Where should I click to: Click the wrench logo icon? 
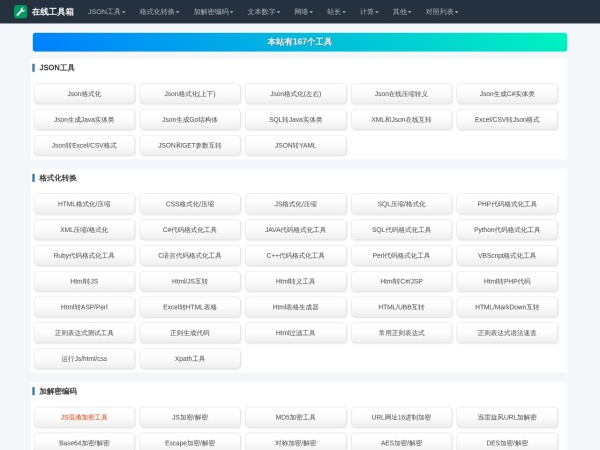click(20, 12)
